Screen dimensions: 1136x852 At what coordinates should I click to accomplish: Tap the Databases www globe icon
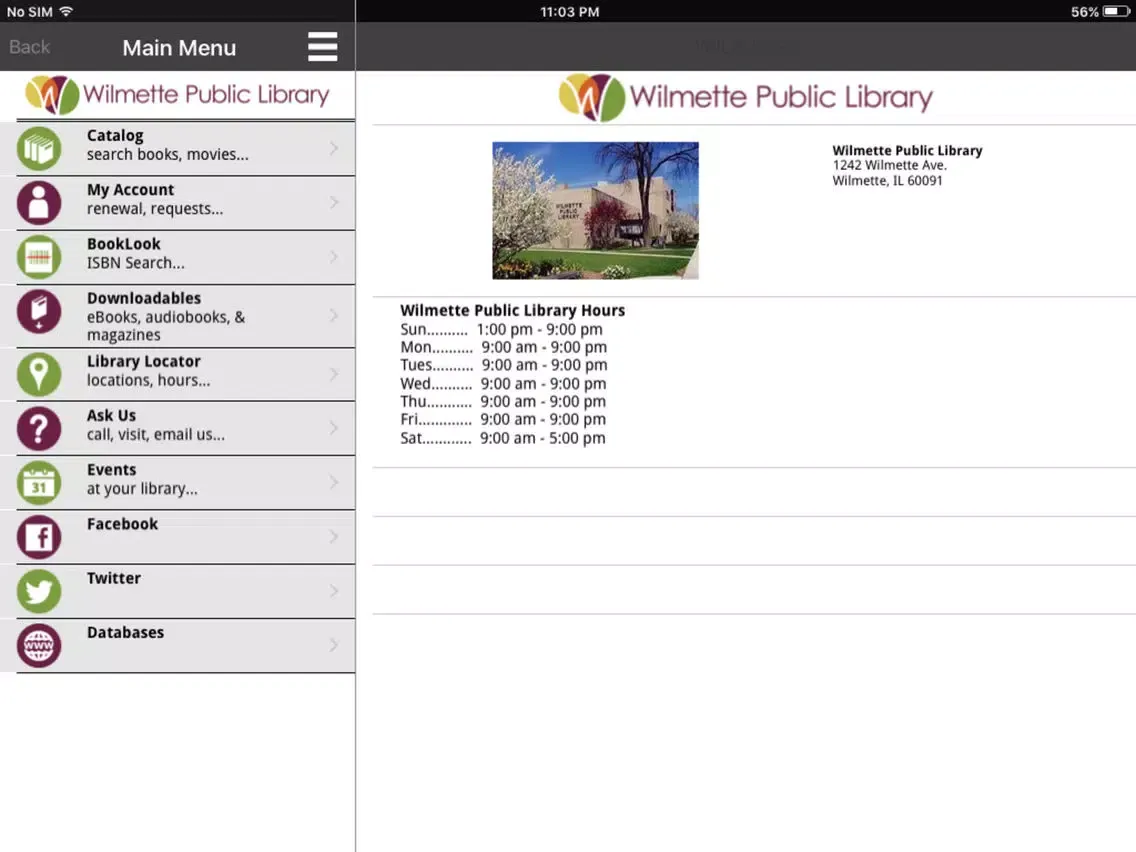tap(39, 646)
